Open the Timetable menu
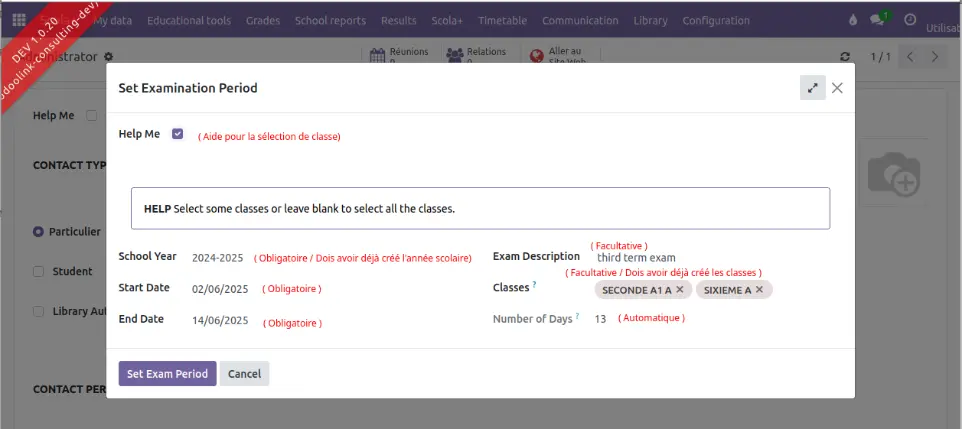962x429 pixels. pos(502,20)
